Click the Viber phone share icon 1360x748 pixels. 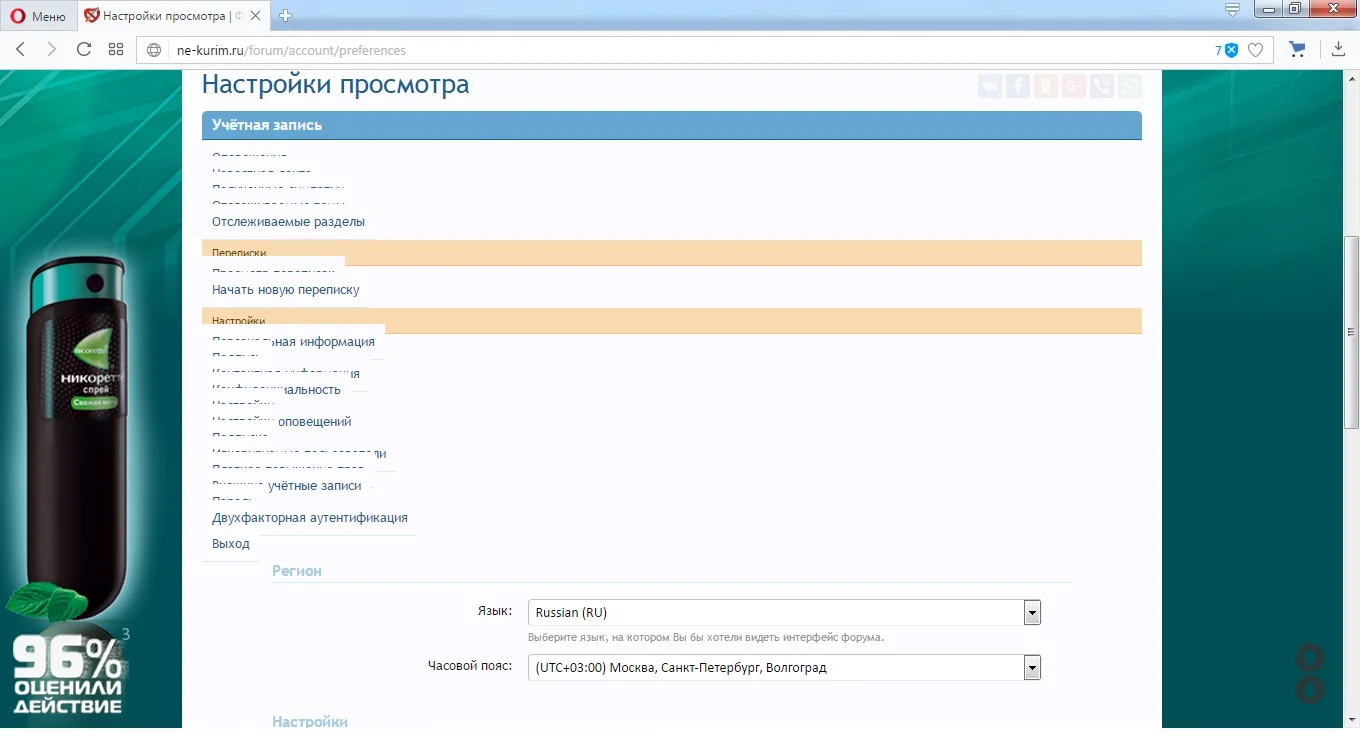coord(1101,86)
